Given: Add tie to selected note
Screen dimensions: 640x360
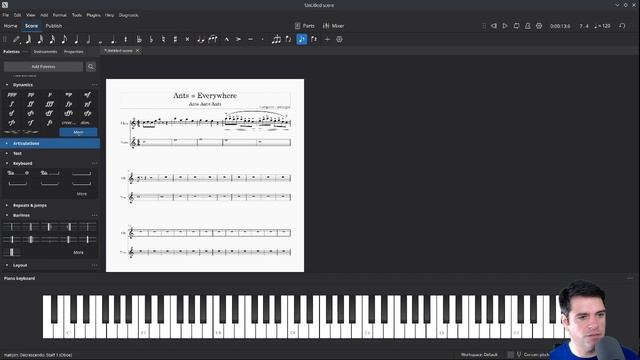Looking at the screenshot, I should coord(200,40).
